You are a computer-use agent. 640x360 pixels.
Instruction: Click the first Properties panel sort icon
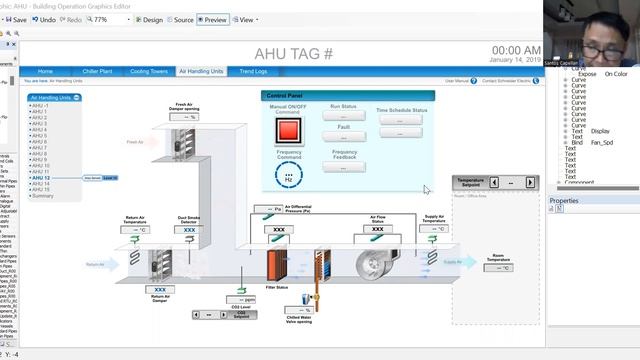pos(551,209)
